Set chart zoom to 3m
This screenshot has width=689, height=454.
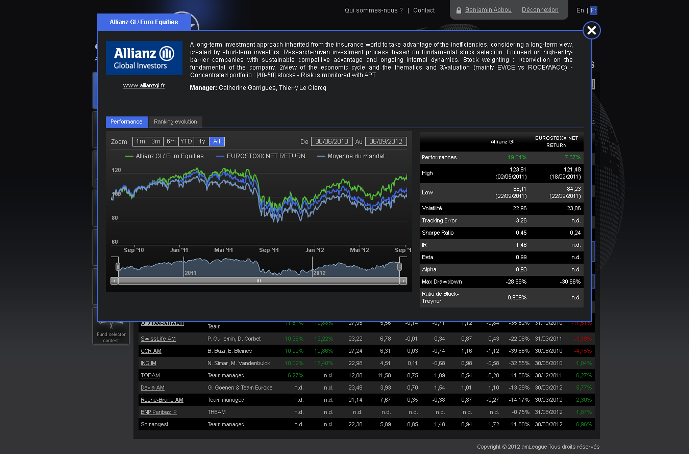coord(156,142)
